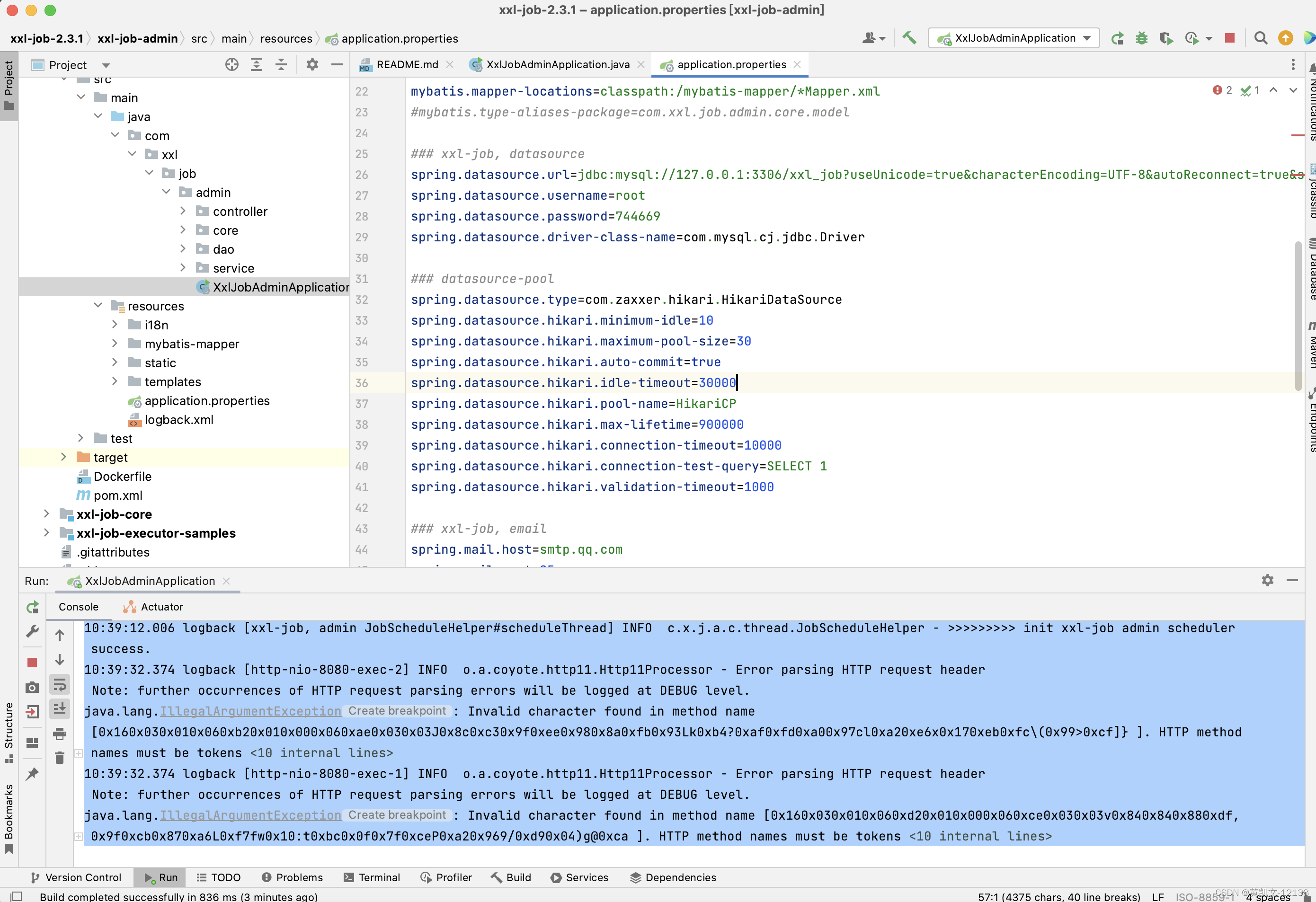The width and height of the screenshot is (1316, 902).
Task: Toggle scroll to end in console
Action: (60, 709)
